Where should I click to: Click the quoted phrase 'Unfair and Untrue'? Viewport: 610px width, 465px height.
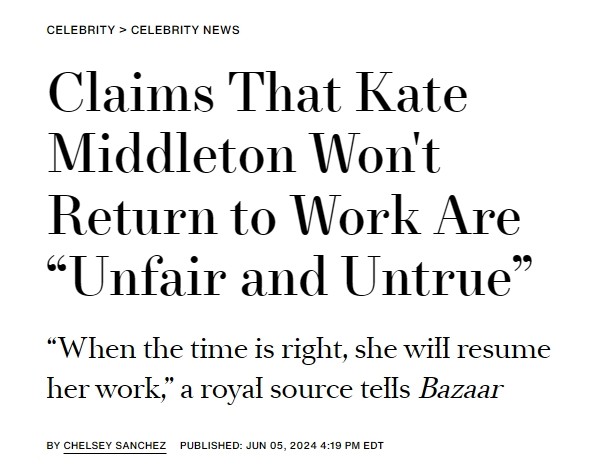290,276
